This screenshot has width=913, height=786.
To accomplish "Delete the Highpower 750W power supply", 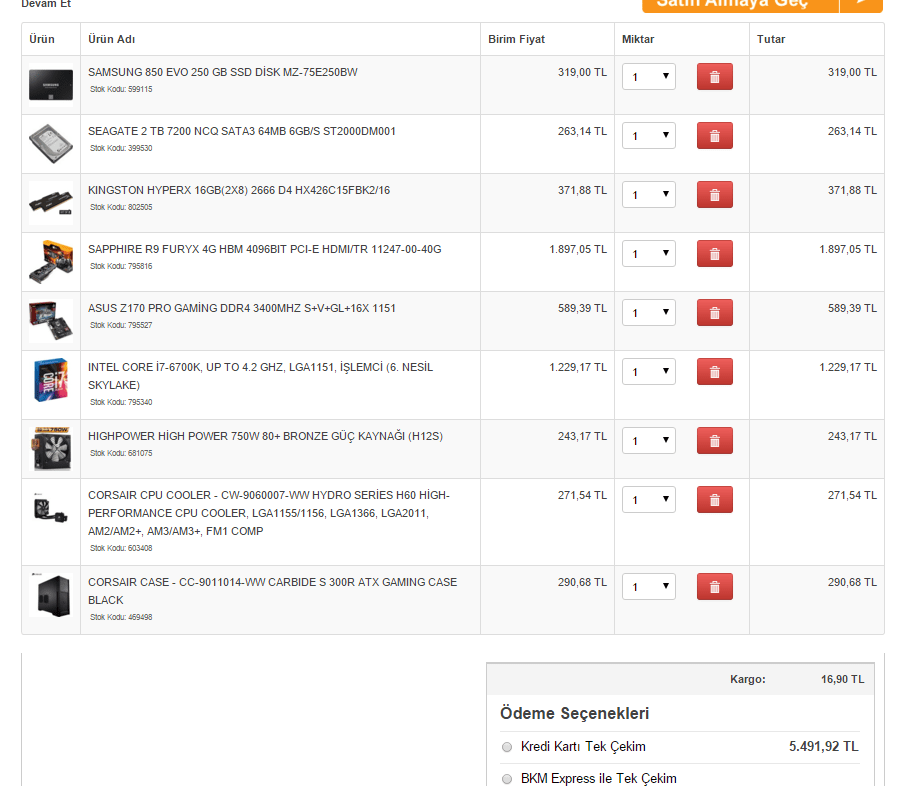I will 714,441.
